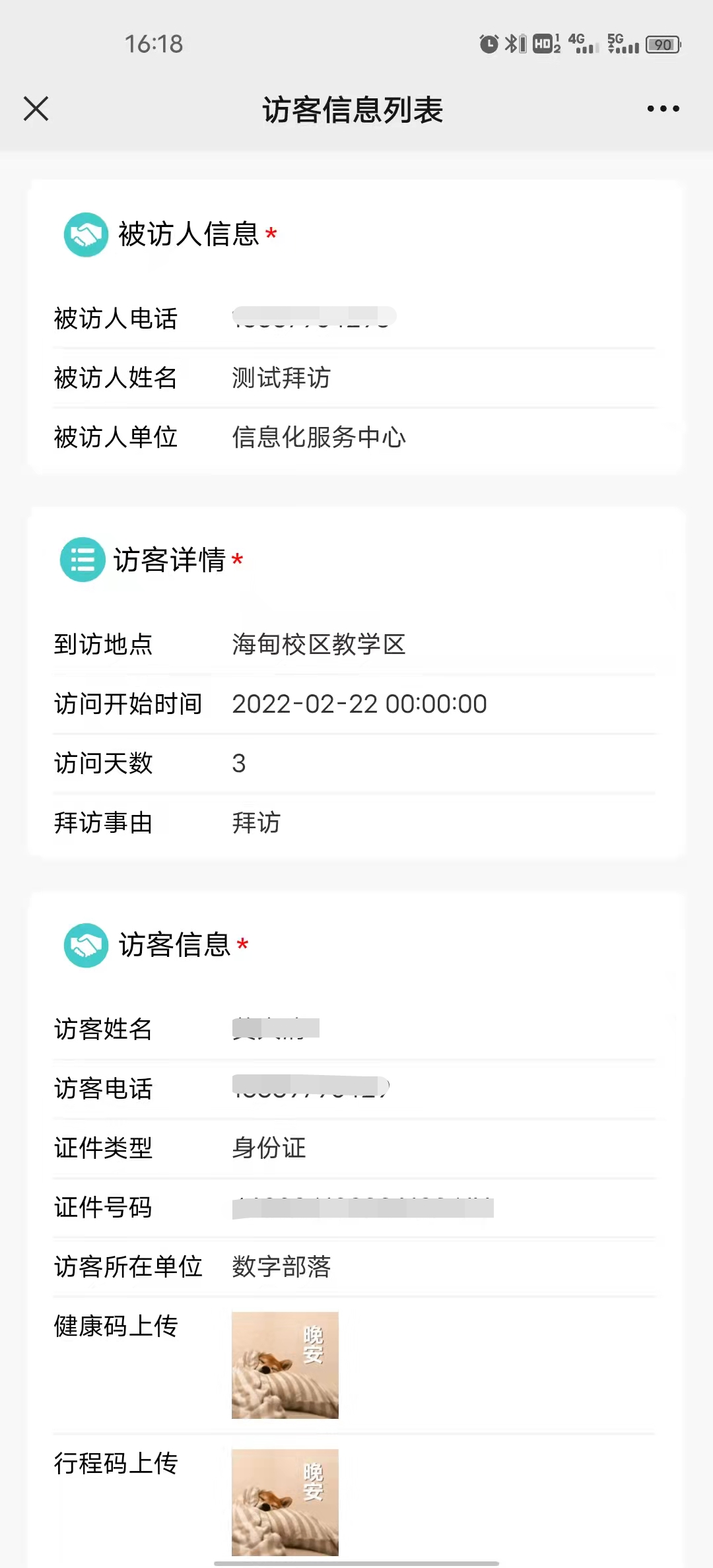Screen dimensions: 713x1568
Task: Tap the 访问开始时间 date value
Action: (359, 704)
